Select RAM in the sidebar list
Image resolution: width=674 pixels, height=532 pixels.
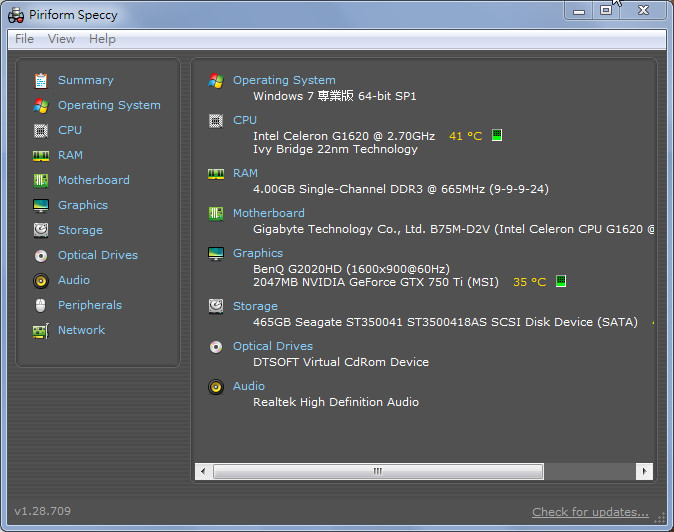click(x=70, y=155)
